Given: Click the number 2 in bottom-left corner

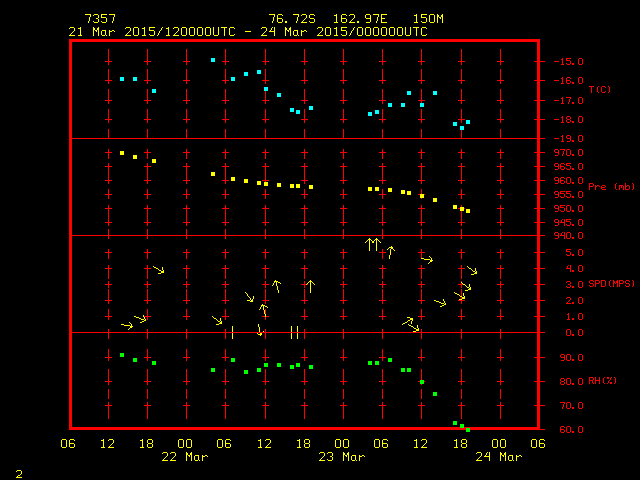Looking at the screenshot, I should pyautogui.click(x=18, y=471).
